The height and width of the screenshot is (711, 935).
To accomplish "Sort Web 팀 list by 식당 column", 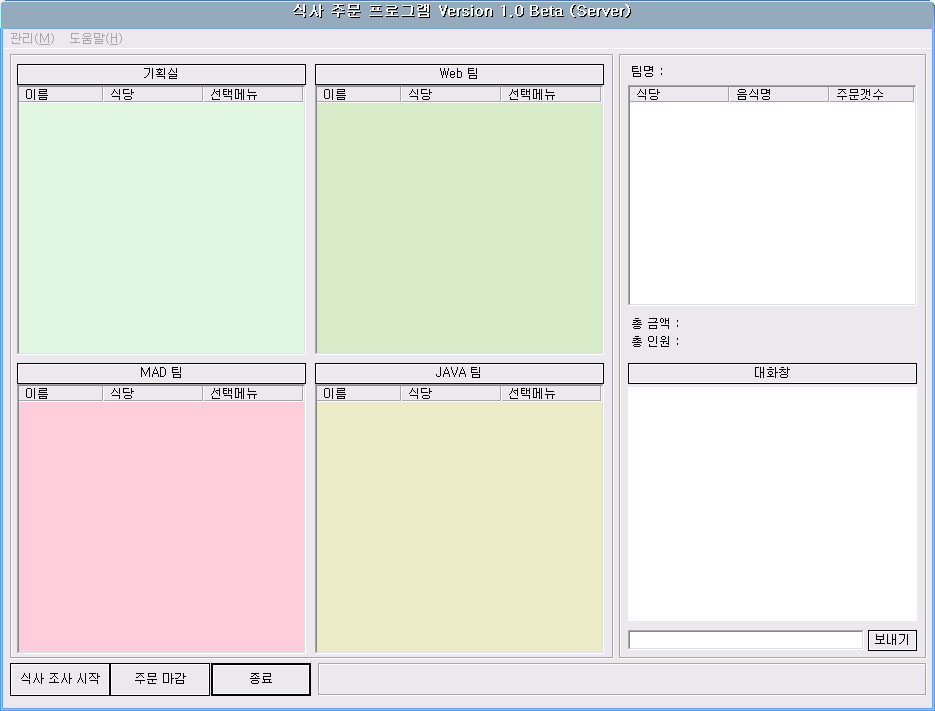I will 451,94.
